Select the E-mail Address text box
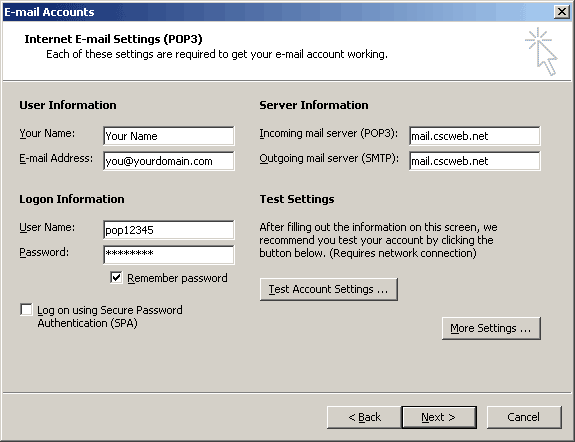 (169, 161)
